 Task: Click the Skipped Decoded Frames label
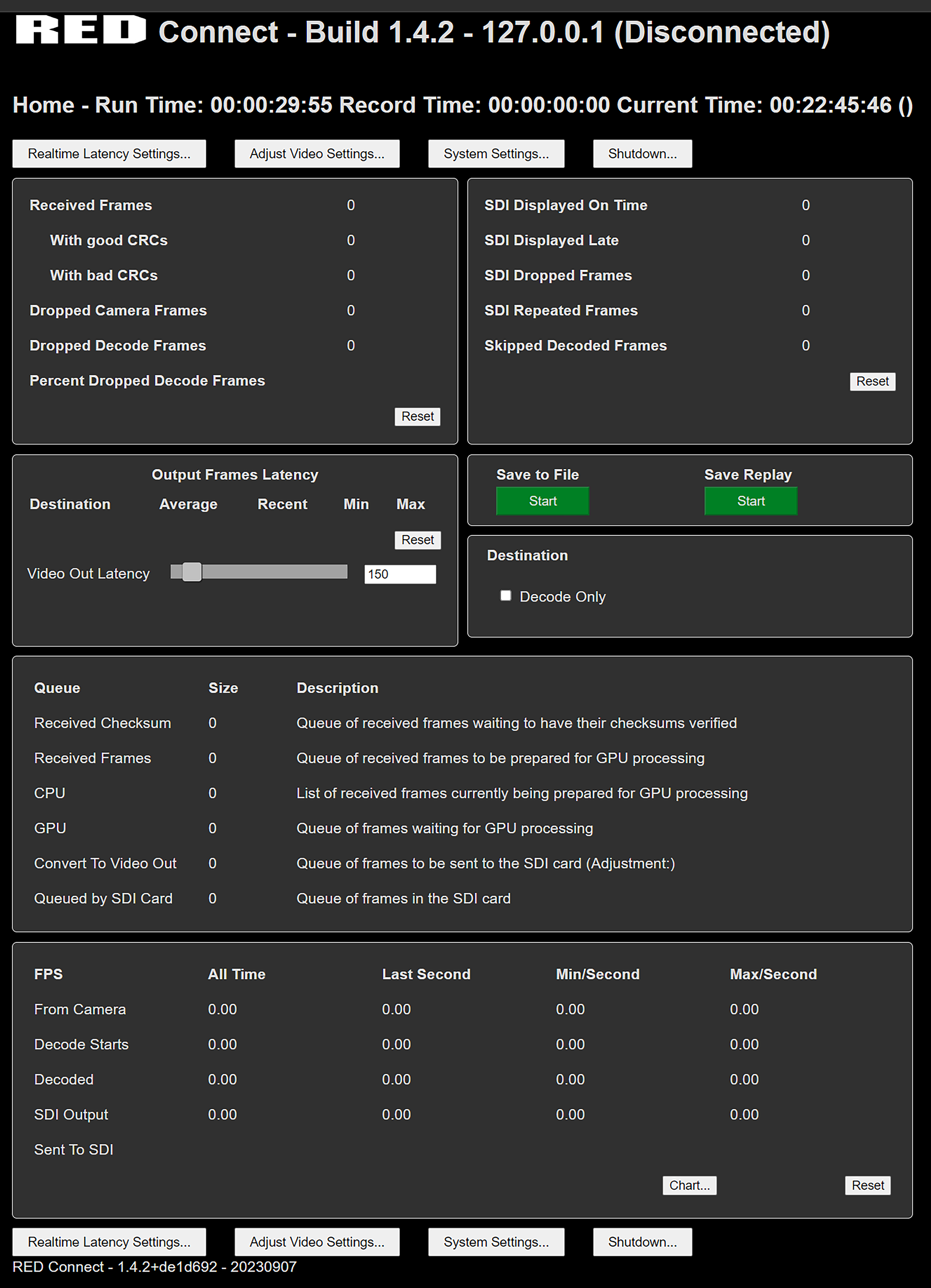point(575,346)
